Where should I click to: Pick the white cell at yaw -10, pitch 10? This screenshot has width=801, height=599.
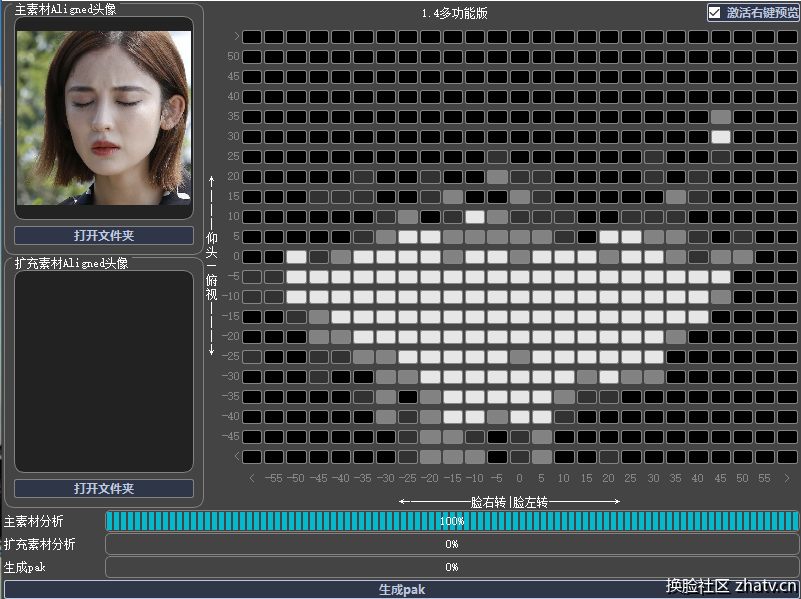point(475,217)
